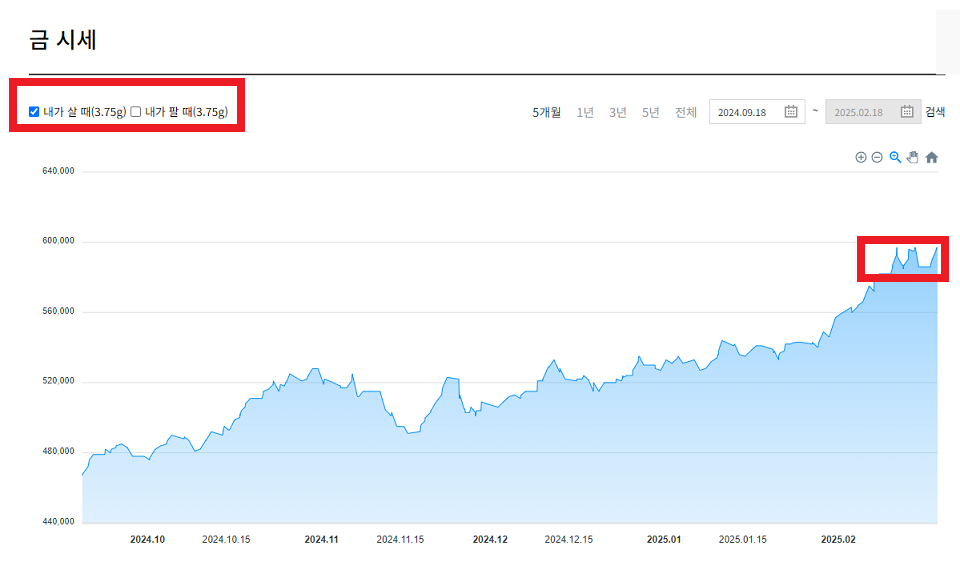Click the 2024.11 x-axis label
This screenshot has width=960, height=574.
[321, 539]
